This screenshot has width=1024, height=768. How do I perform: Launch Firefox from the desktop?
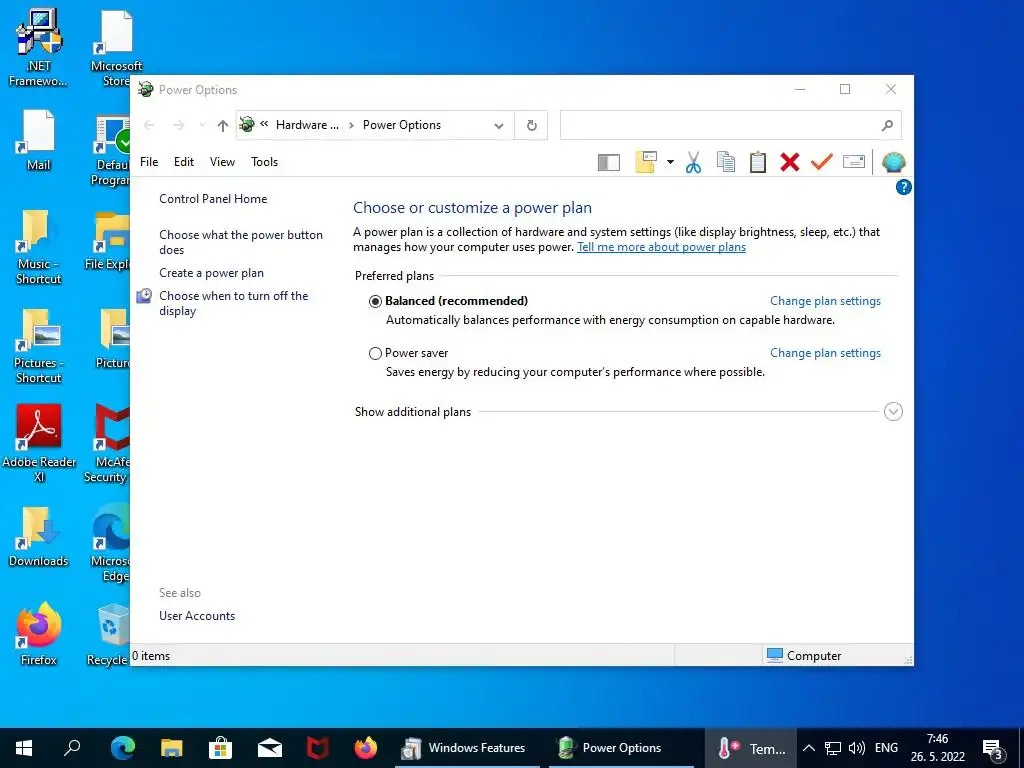(39, 634)
